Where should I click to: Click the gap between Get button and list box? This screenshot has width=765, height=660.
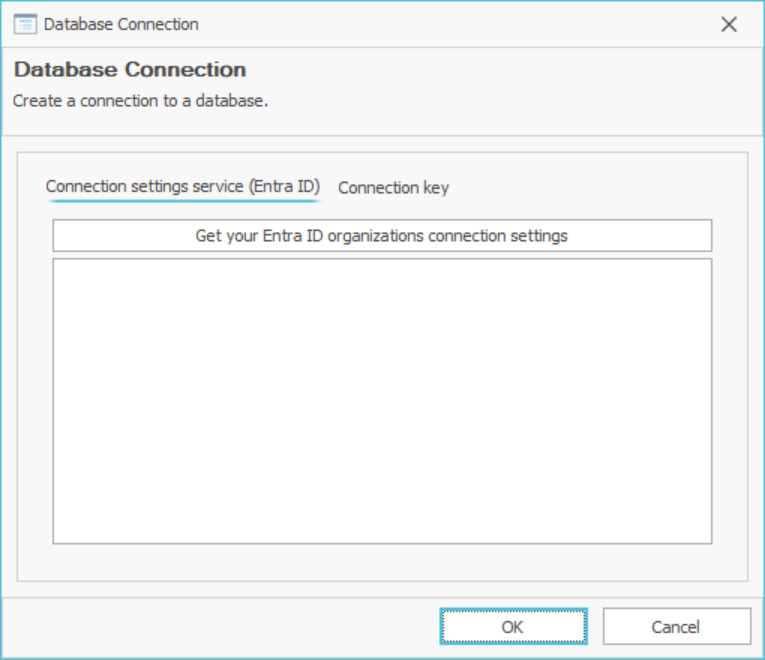pos(382,255)
